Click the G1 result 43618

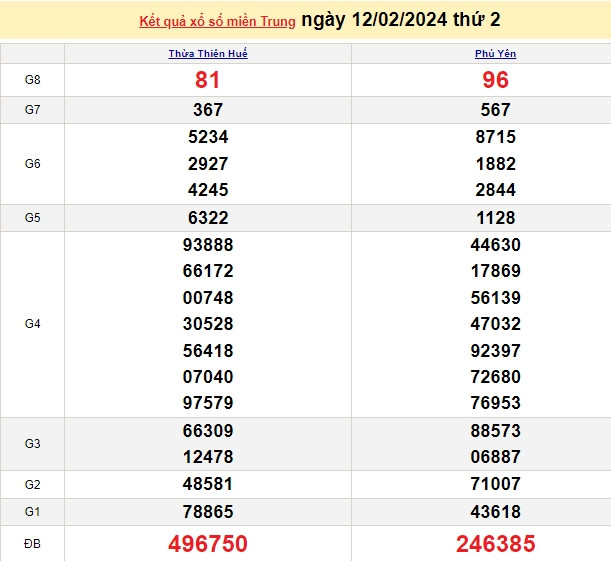coord(495,512)
